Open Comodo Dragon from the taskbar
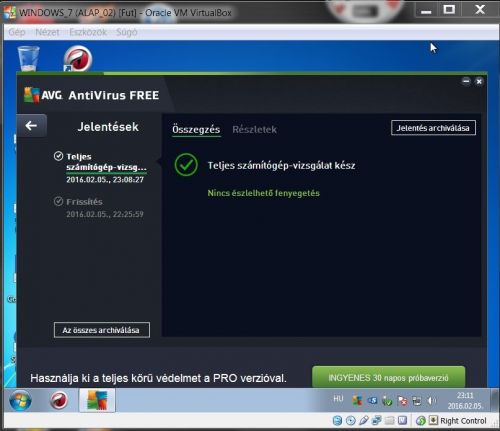 [59, 400]
